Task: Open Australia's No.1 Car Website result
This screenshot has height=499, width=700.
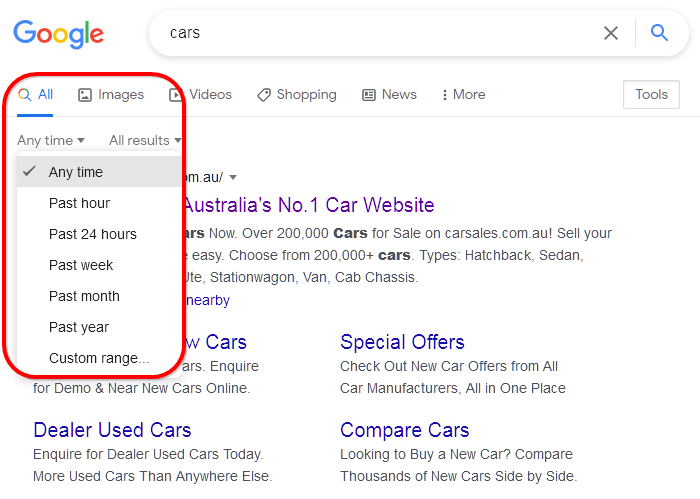Action: tap(309, 205)
